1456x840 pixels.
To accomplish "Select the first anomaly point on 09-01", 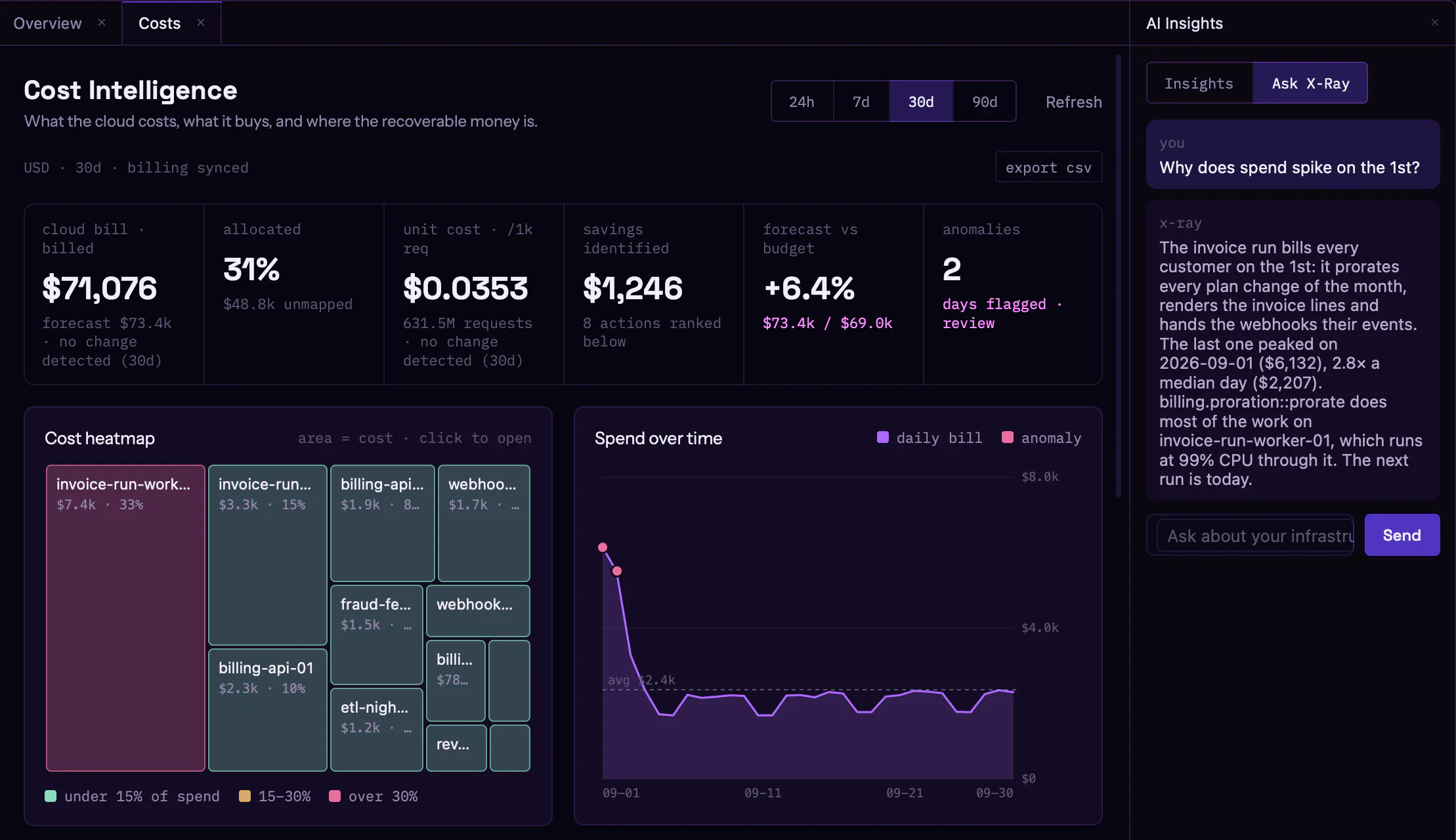I will click(x=603, y=547).
